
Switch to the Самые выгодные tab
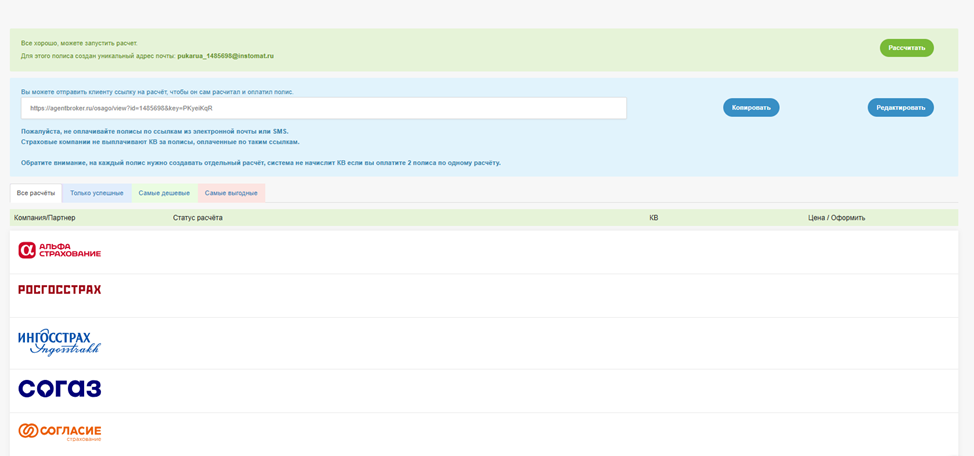tap(231, 193)
